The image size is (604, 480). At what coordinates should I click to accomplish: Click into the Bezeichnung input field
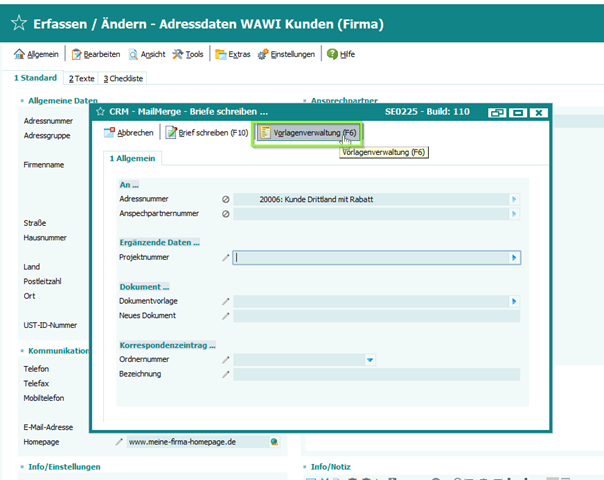pos(375,374)
